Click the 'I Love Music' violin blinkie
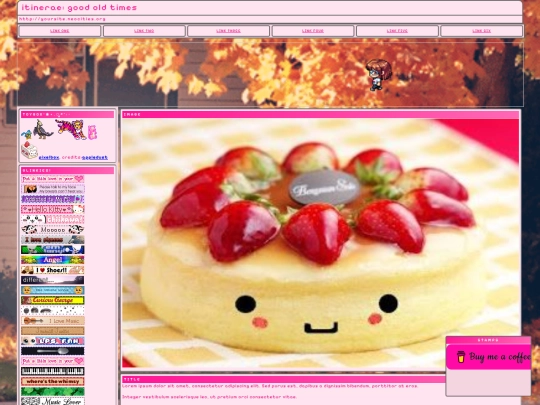 coord(52,321)
